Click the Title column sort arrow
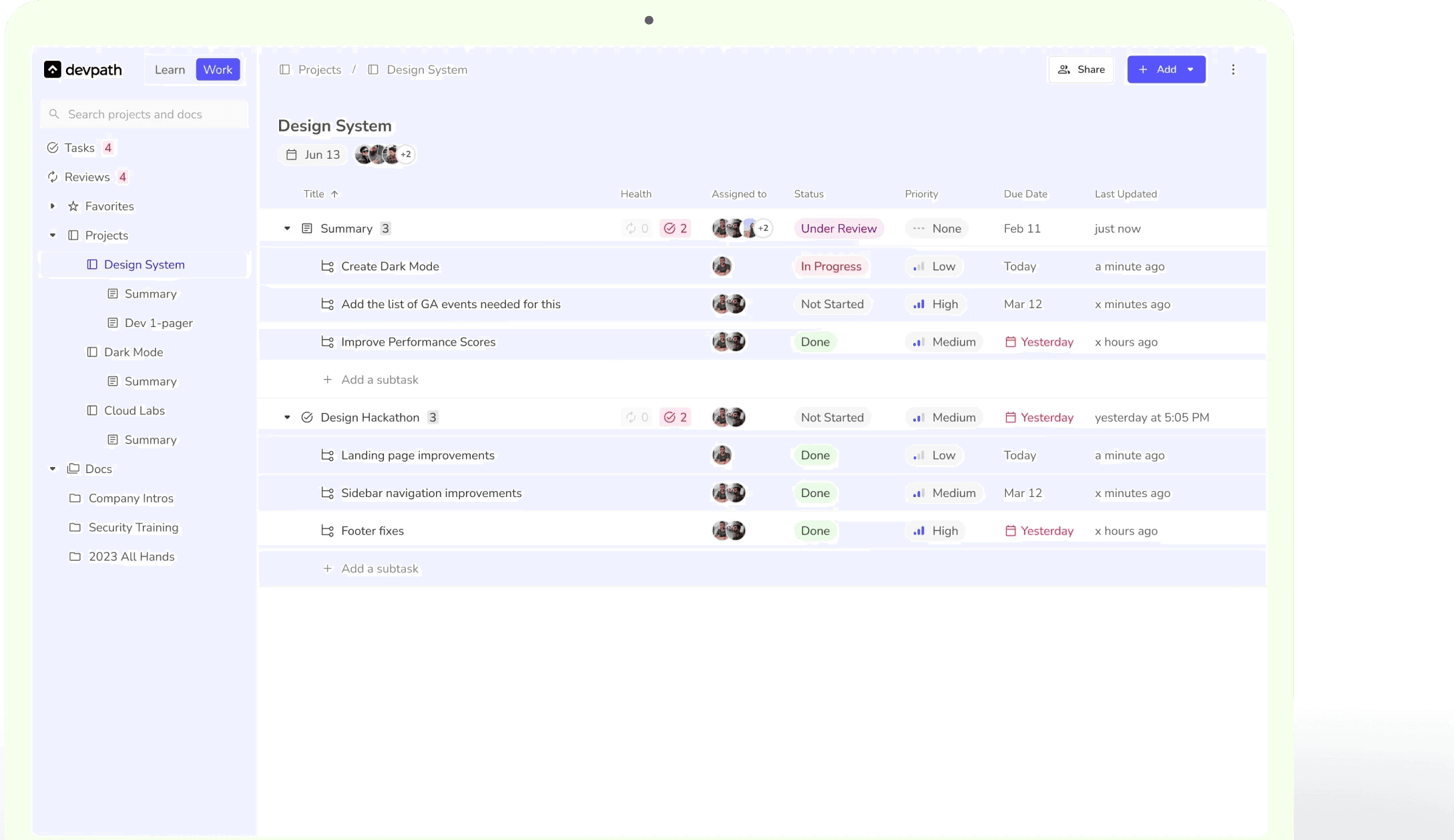Image resolution: width=1454 pixels, height=840 pixels. point(335,194)
